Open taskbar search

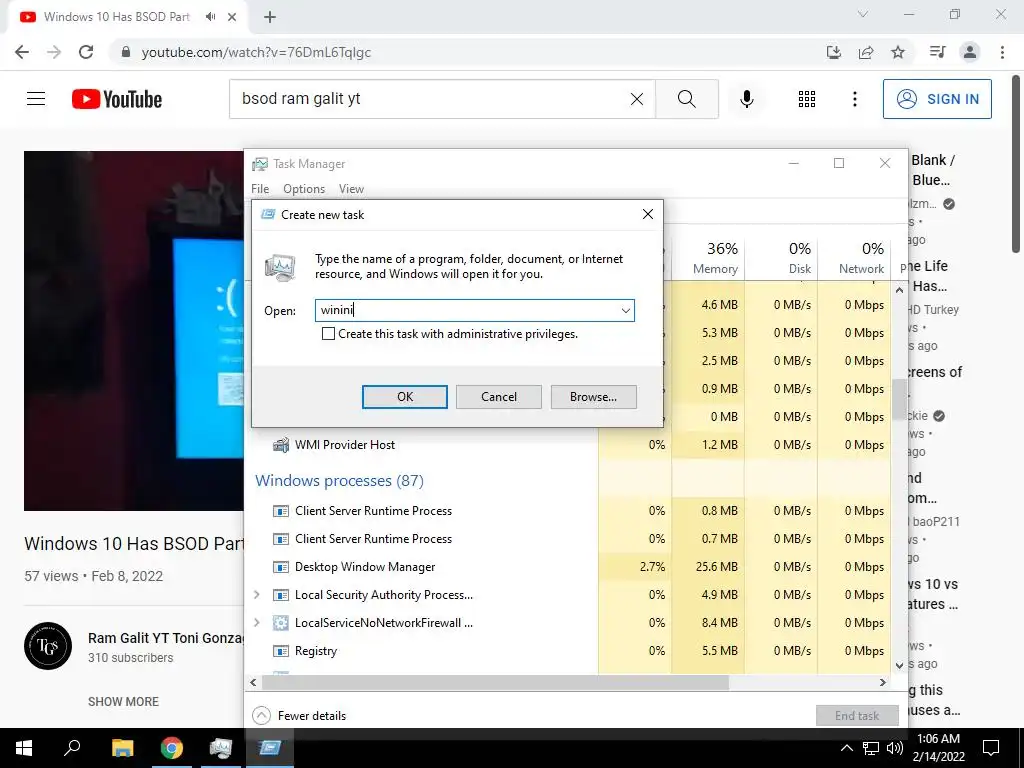pos(72,748)
